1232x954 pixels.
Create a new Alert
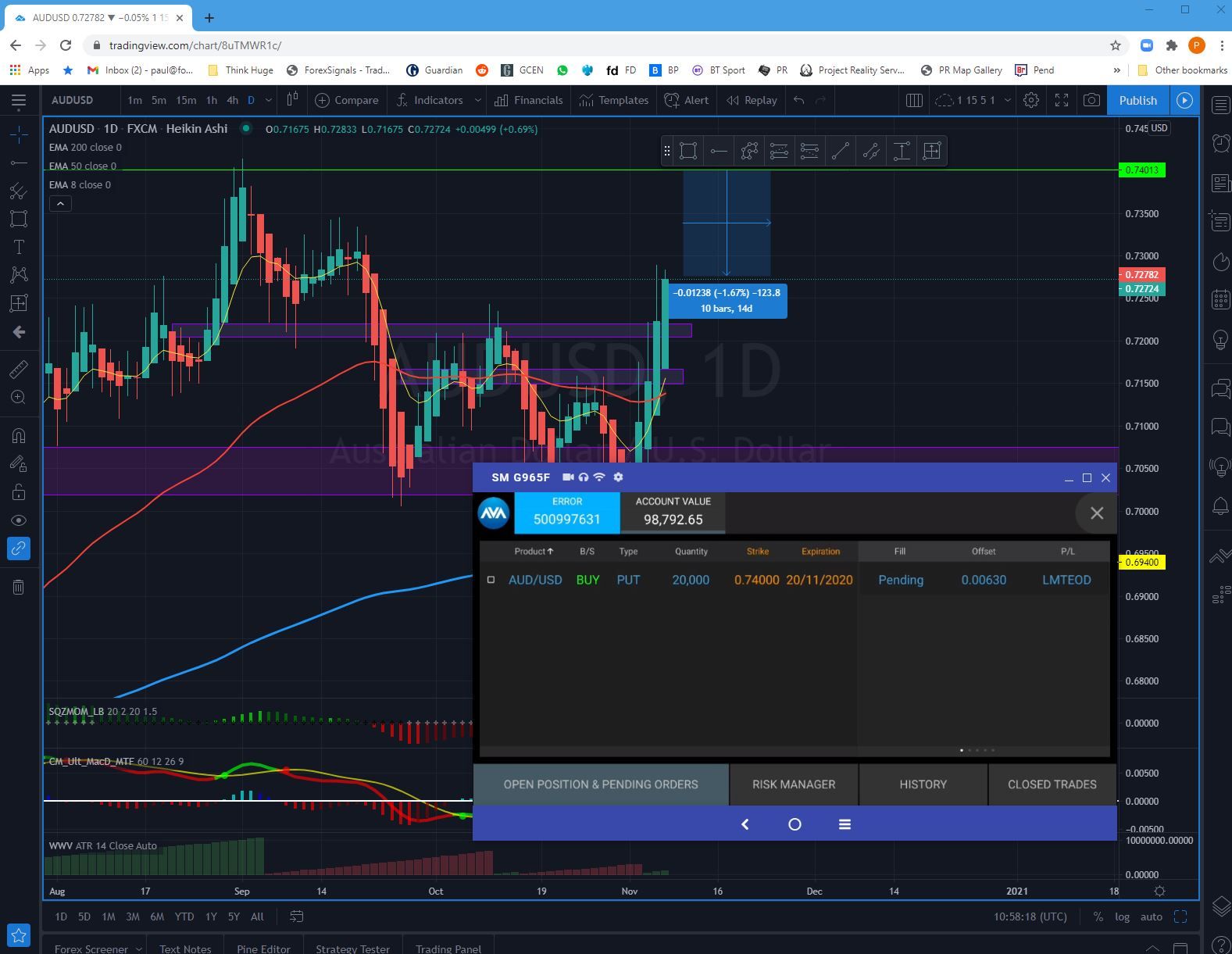tap(687, 100)
